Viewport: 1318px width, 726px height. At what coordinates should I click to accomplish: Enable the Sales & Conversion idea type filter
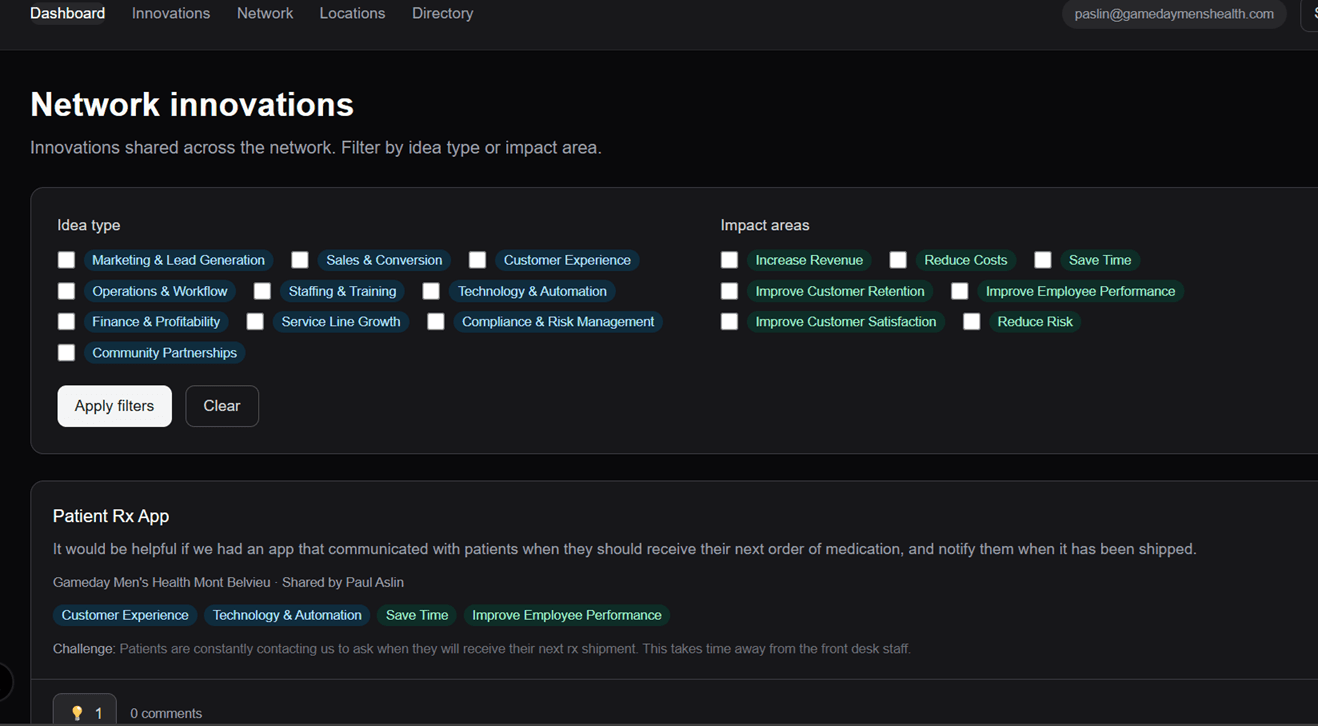[x=300, y=259]
